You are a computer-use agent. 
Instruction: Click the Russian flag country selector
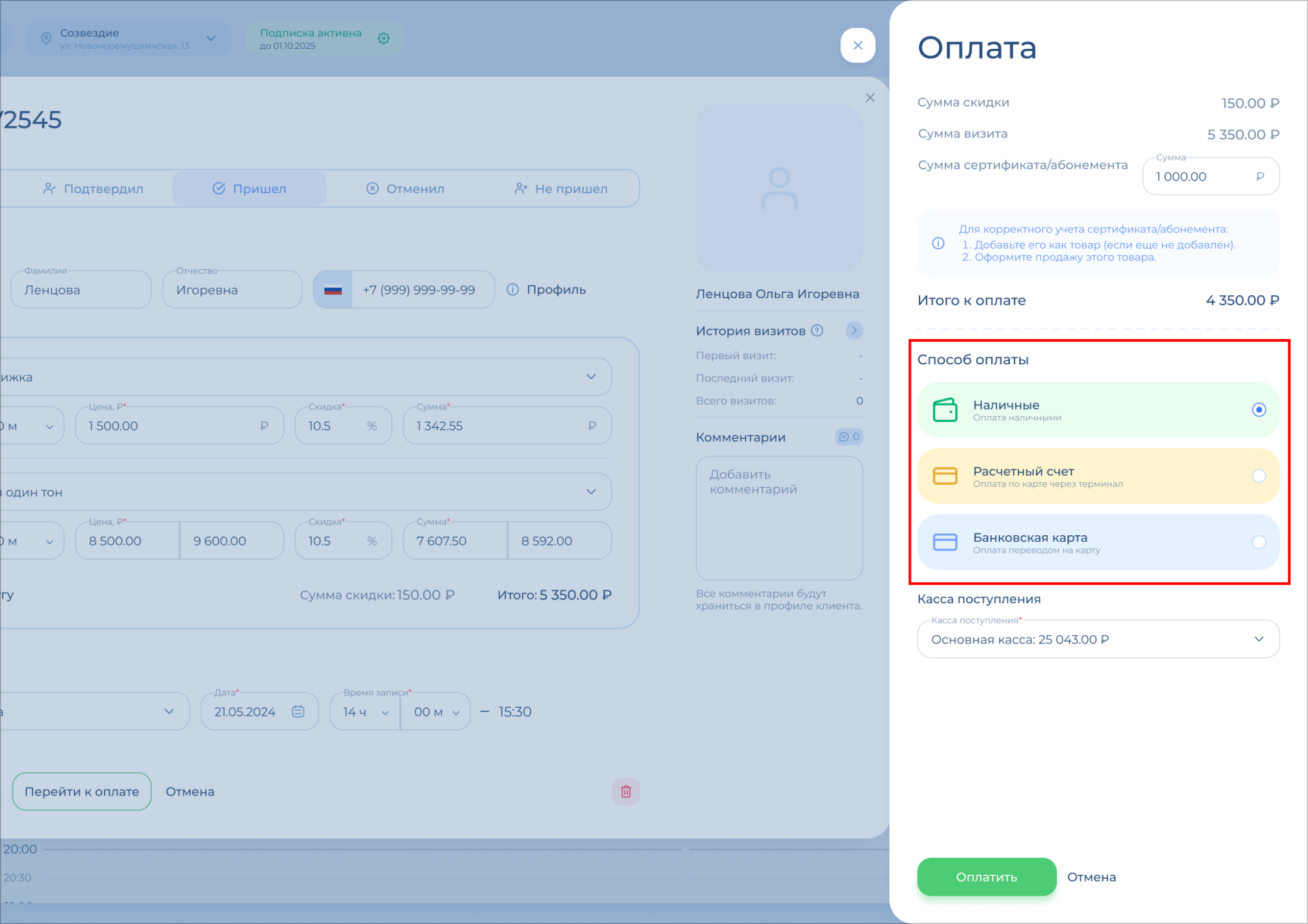333,290
